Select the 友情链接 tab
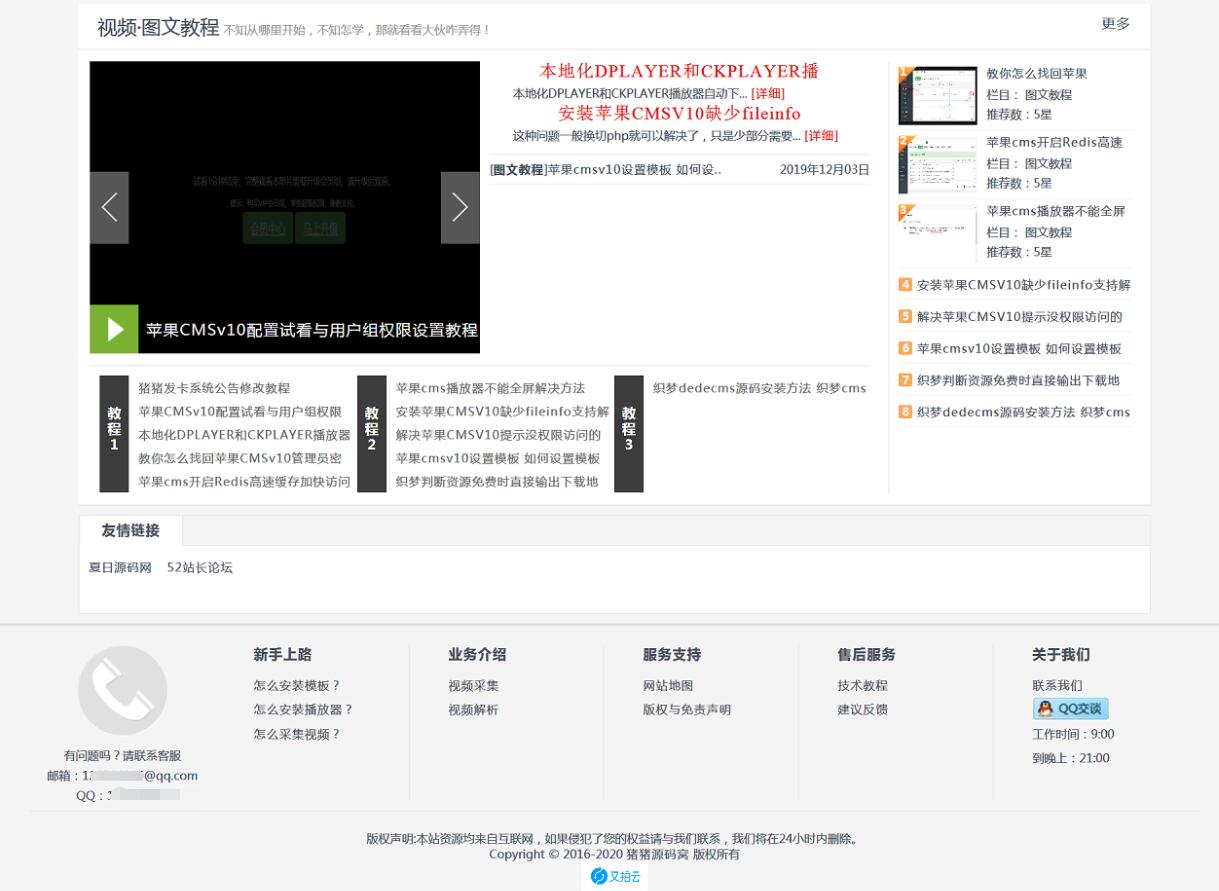Viewport: 1219px width, 891px height. tap(130, 530)
